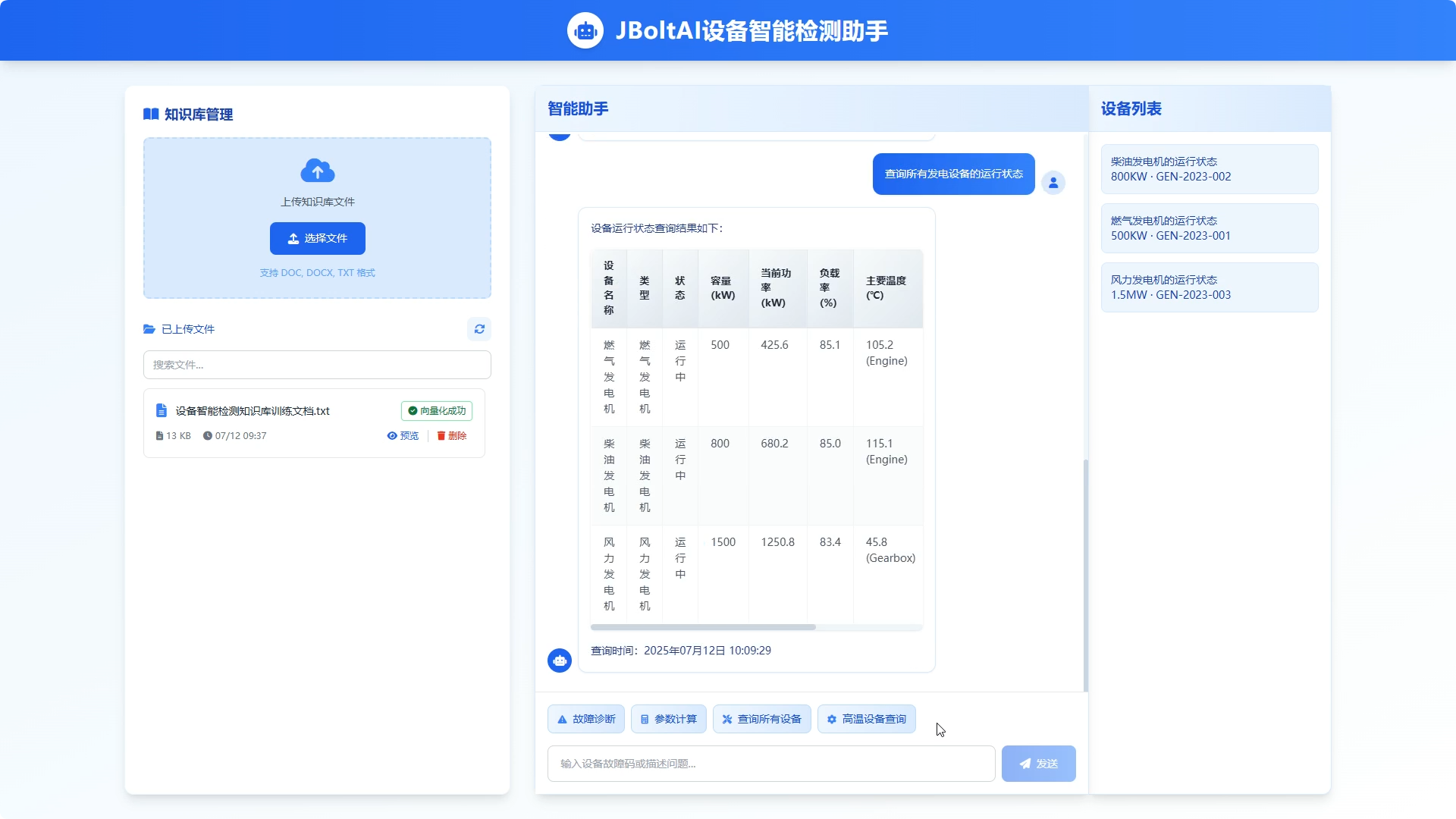Click the 向量化成功 status badge
1456x819 pixels.
coord(437,411)
